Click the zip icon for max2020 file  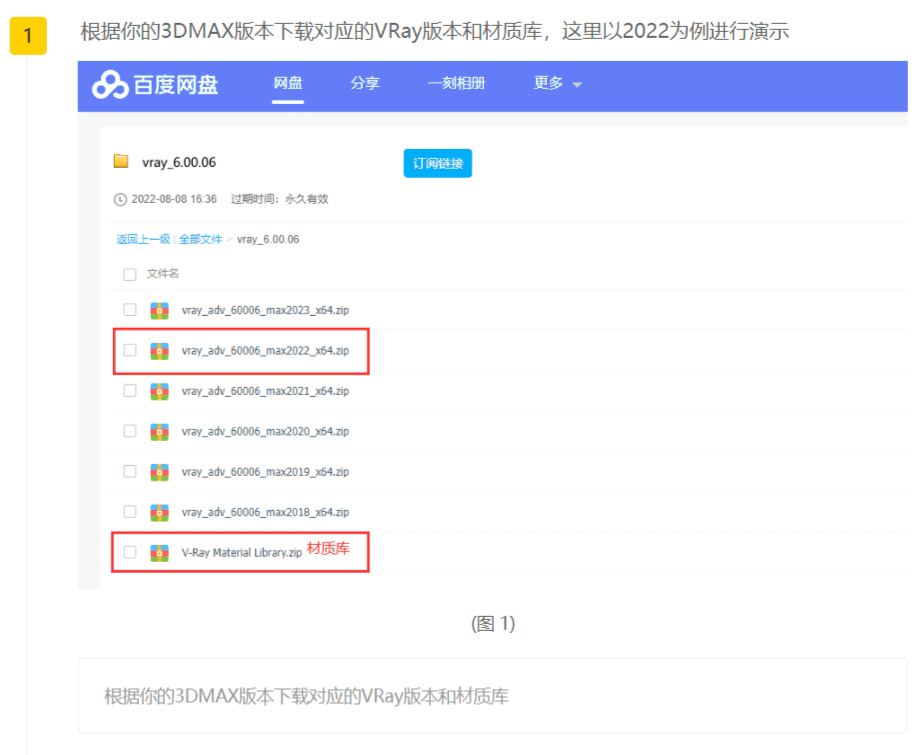(x=159, y=431)
